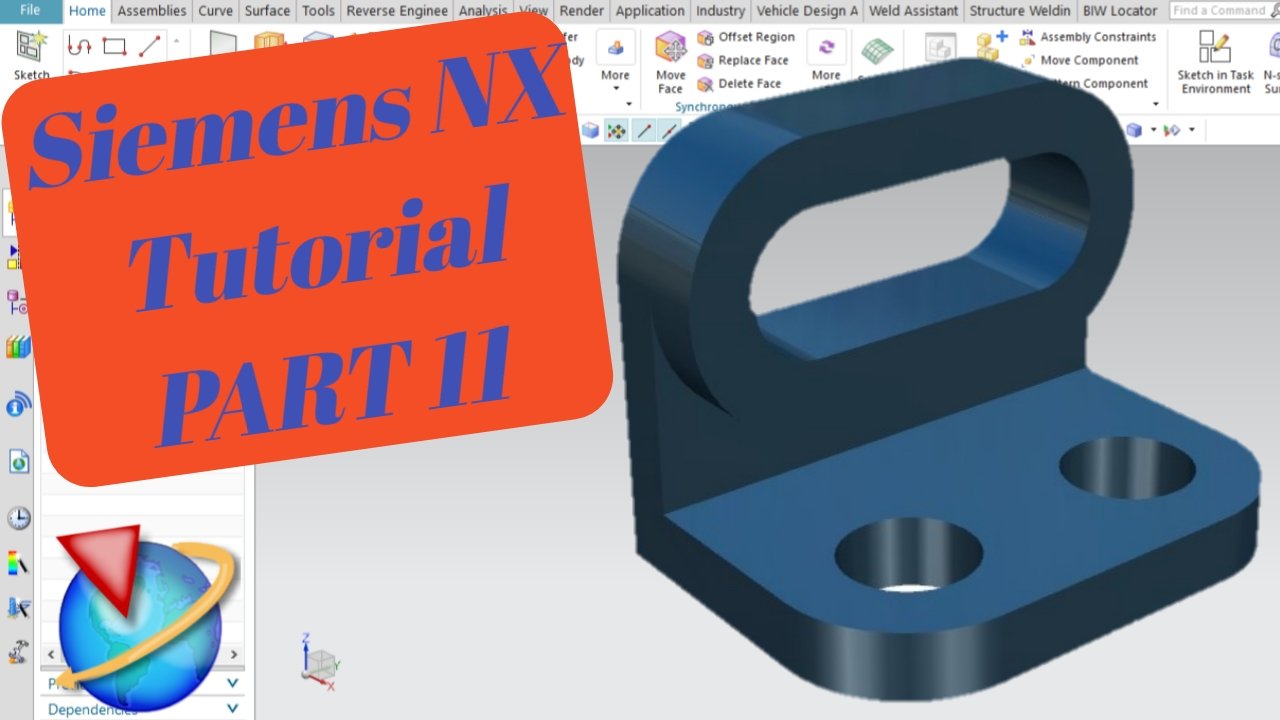Switch to the BIW Locator tab

[1120, 11]
